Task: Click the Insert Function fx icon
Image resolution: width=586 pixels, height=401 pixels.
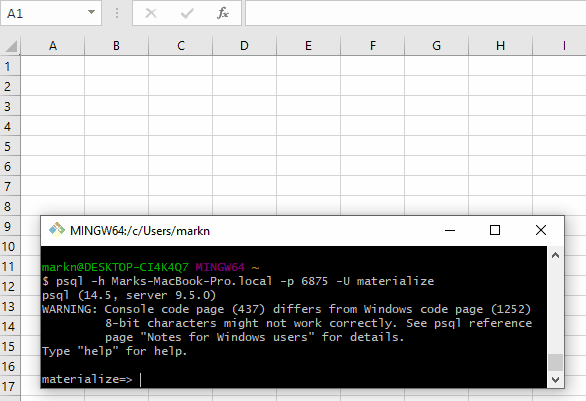Action: point(223,13)
